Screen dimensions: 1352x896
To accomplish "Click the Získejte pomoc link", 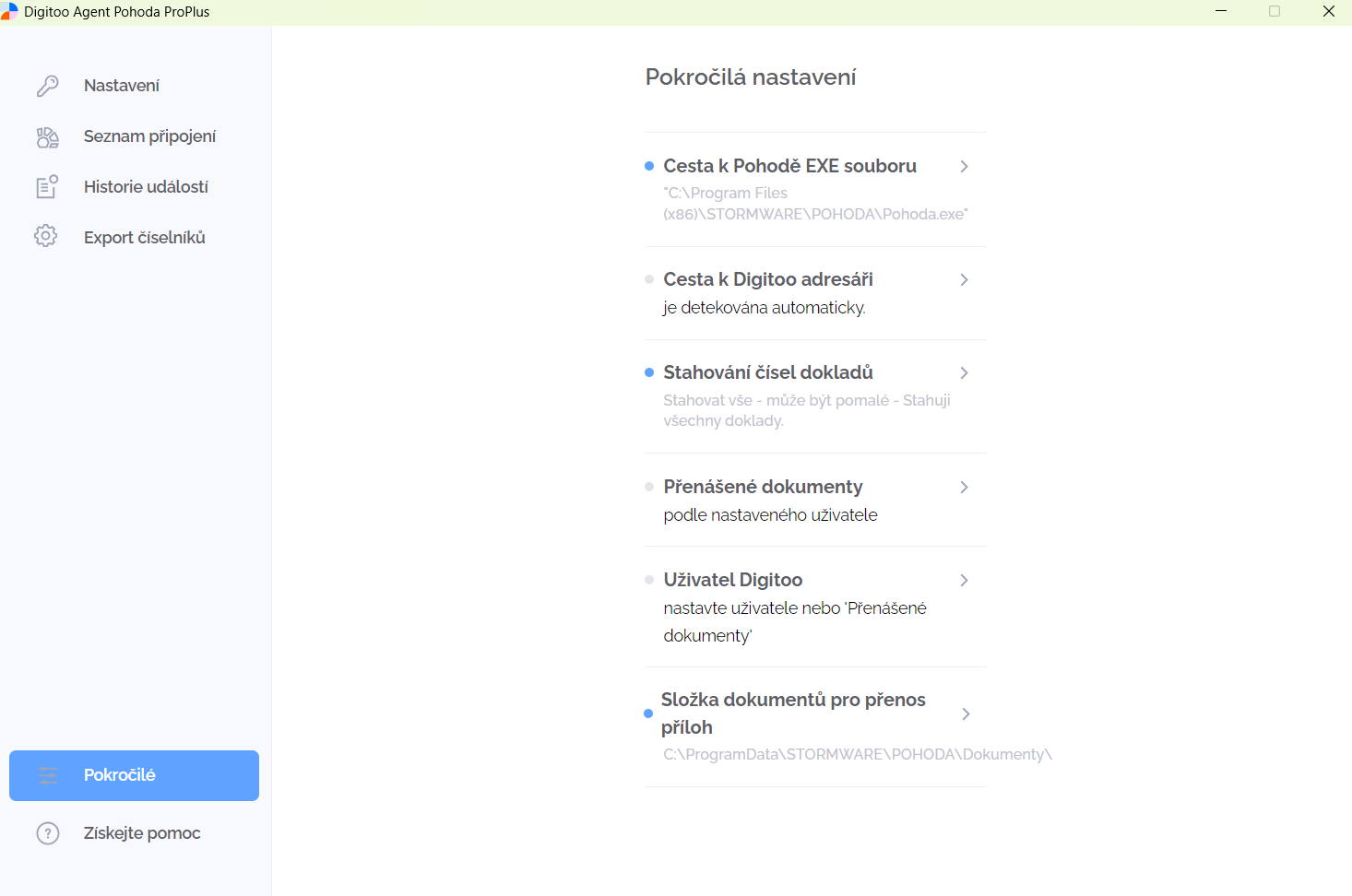I will point(142,833).
